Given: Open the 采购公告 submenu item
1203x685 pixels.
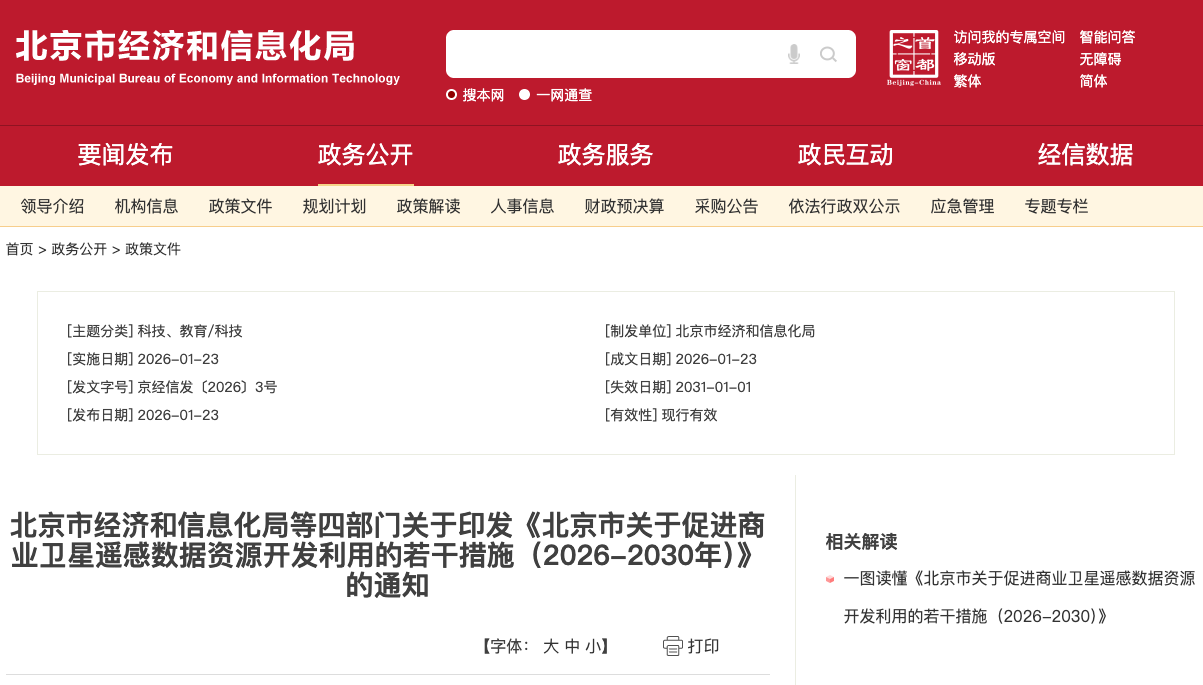Looking at the screenshot, I should click(726, 207).
